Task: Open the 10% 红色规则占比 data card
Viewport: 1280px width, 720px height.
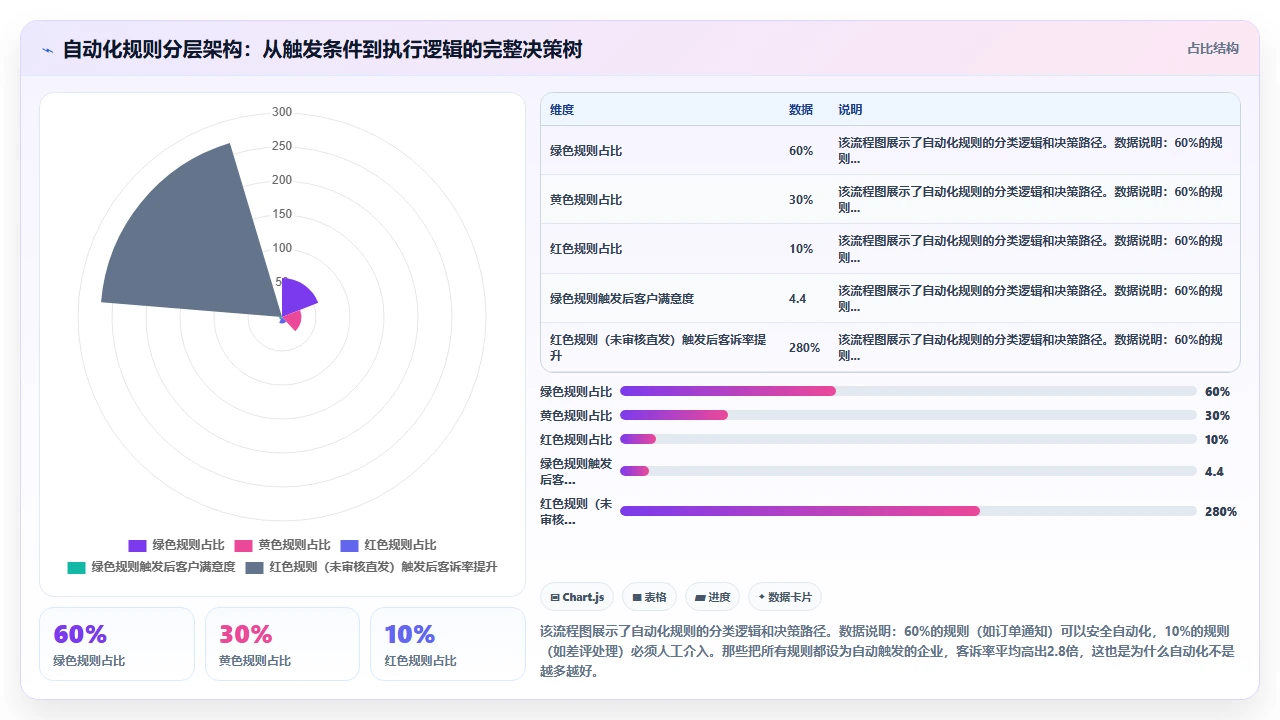Action: click(448, 644)
